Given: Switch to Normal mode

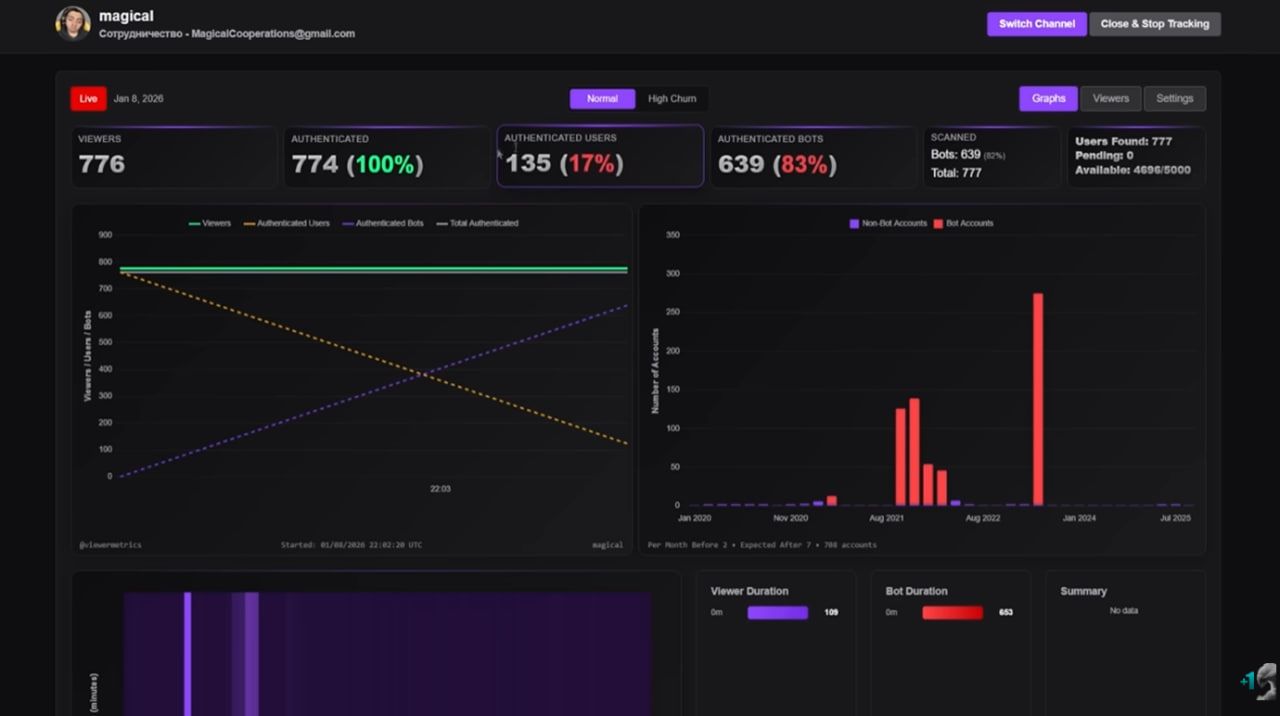Looking at the screenshot, I should pos(602,99).
